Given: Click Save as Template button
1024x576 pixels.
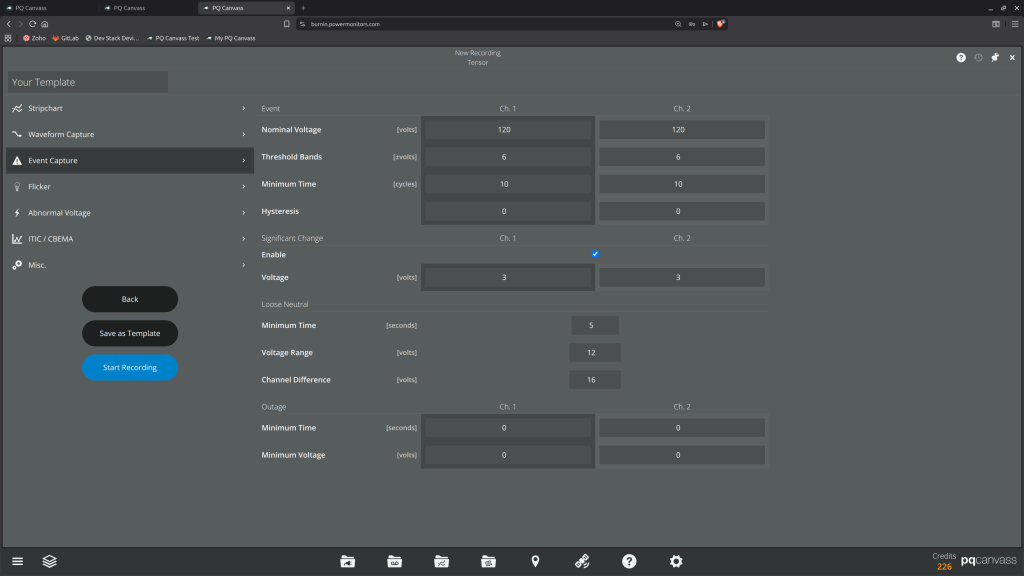Looking at the screenshot, I should (130, 333).
